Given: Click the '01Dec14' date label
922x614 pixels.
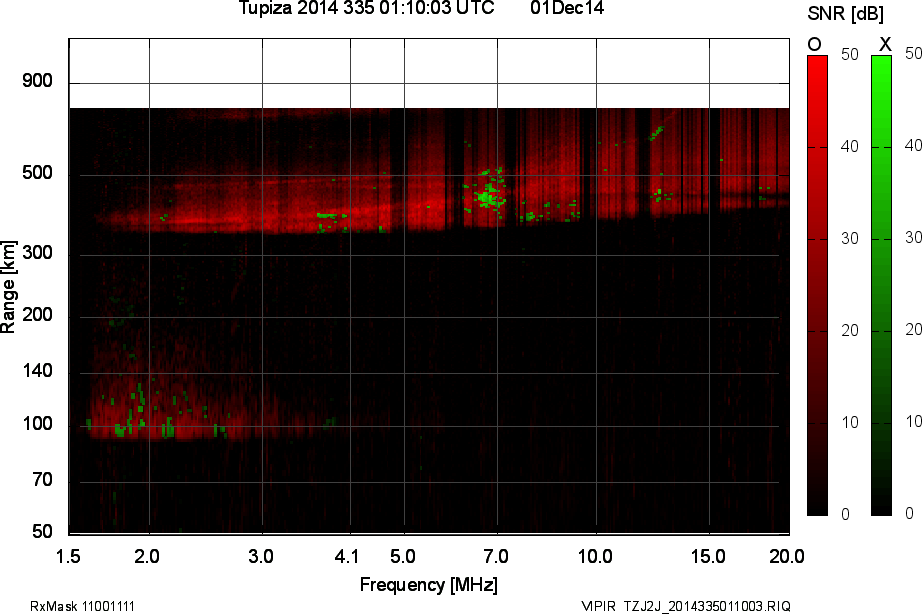Looking at the screenshot, I should pos(567,9).
